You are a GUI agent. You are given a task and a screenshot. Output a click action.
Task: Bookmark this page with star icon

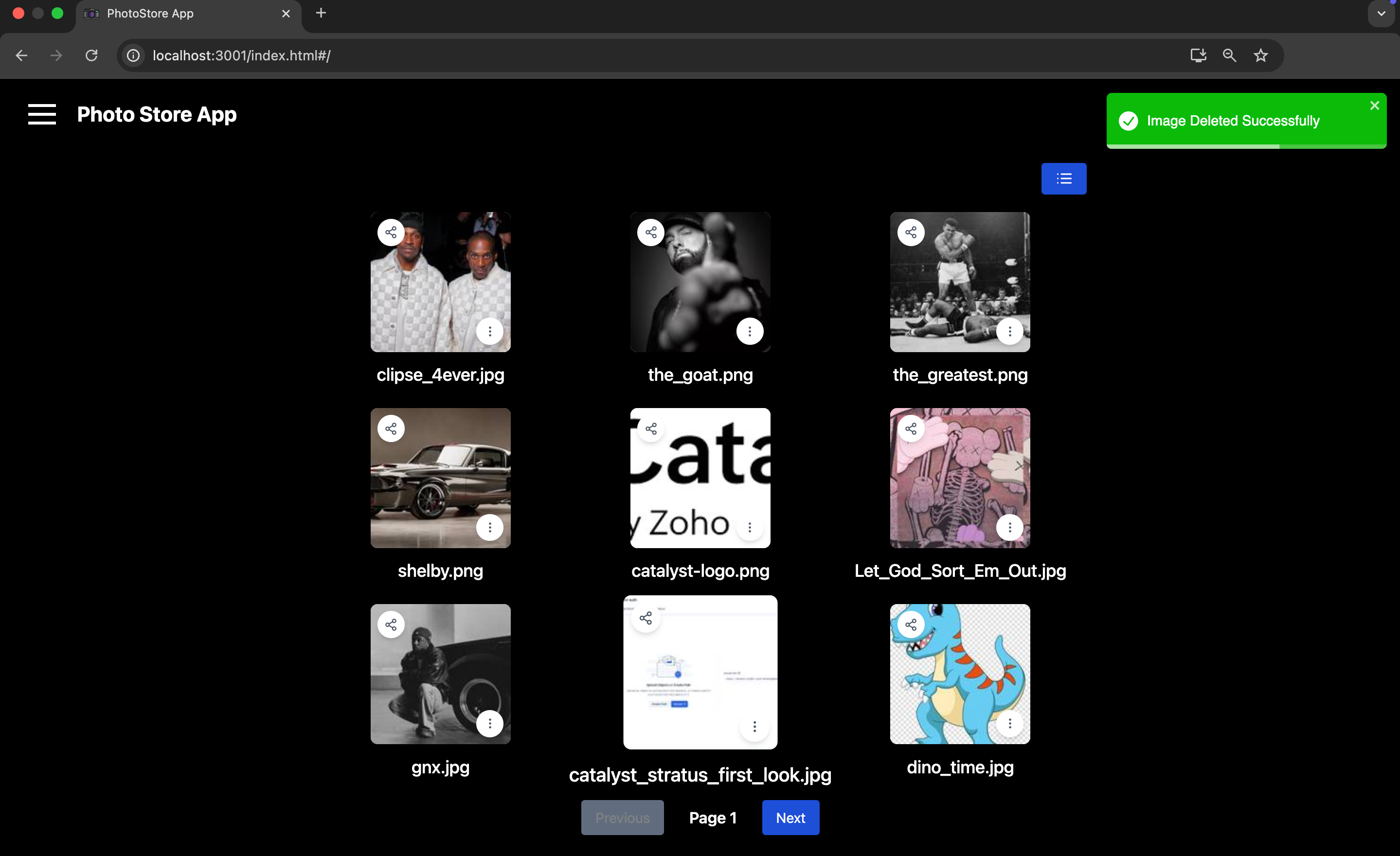point(1261,55)
